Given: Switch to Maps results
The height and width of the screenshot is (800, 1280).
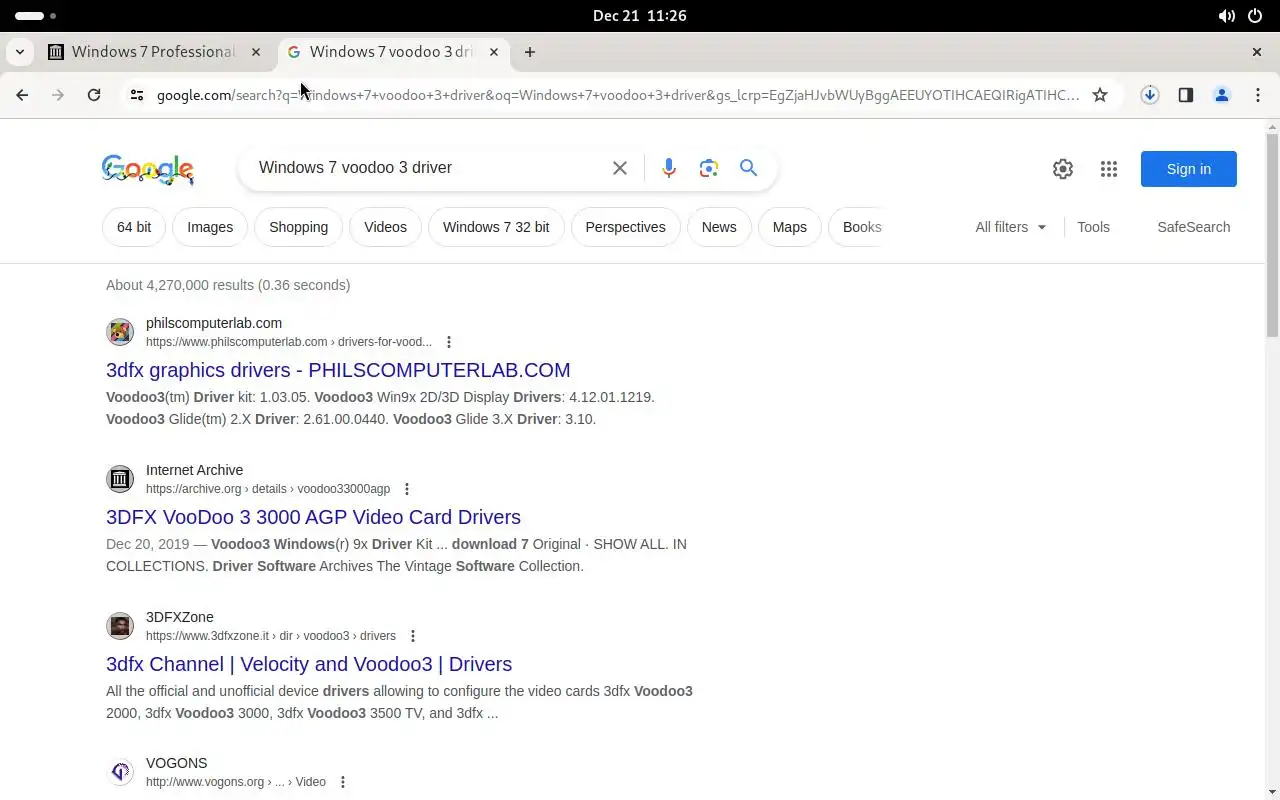Looking at the screenshot, I should tap(789, 227).
